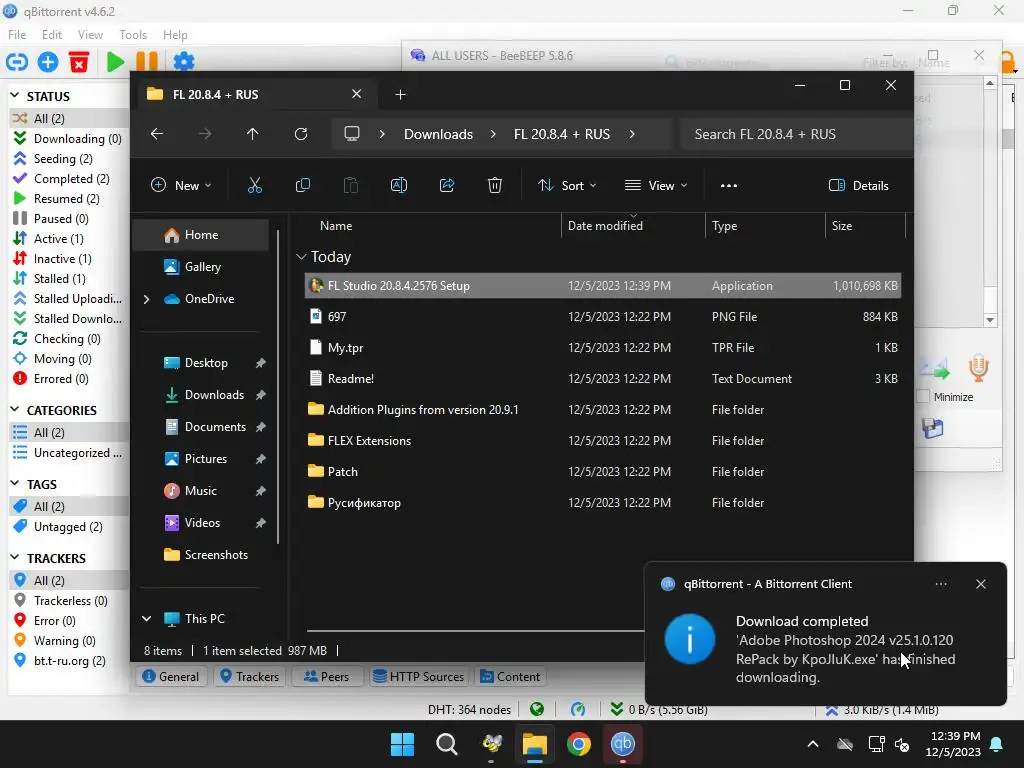Open the qBittorrent Edit menu

(52, 35)
